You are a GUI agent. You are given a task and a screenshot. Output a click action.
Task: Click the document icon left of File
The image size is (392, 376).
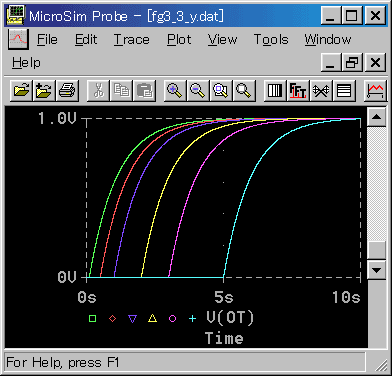[x=18, y=39]
